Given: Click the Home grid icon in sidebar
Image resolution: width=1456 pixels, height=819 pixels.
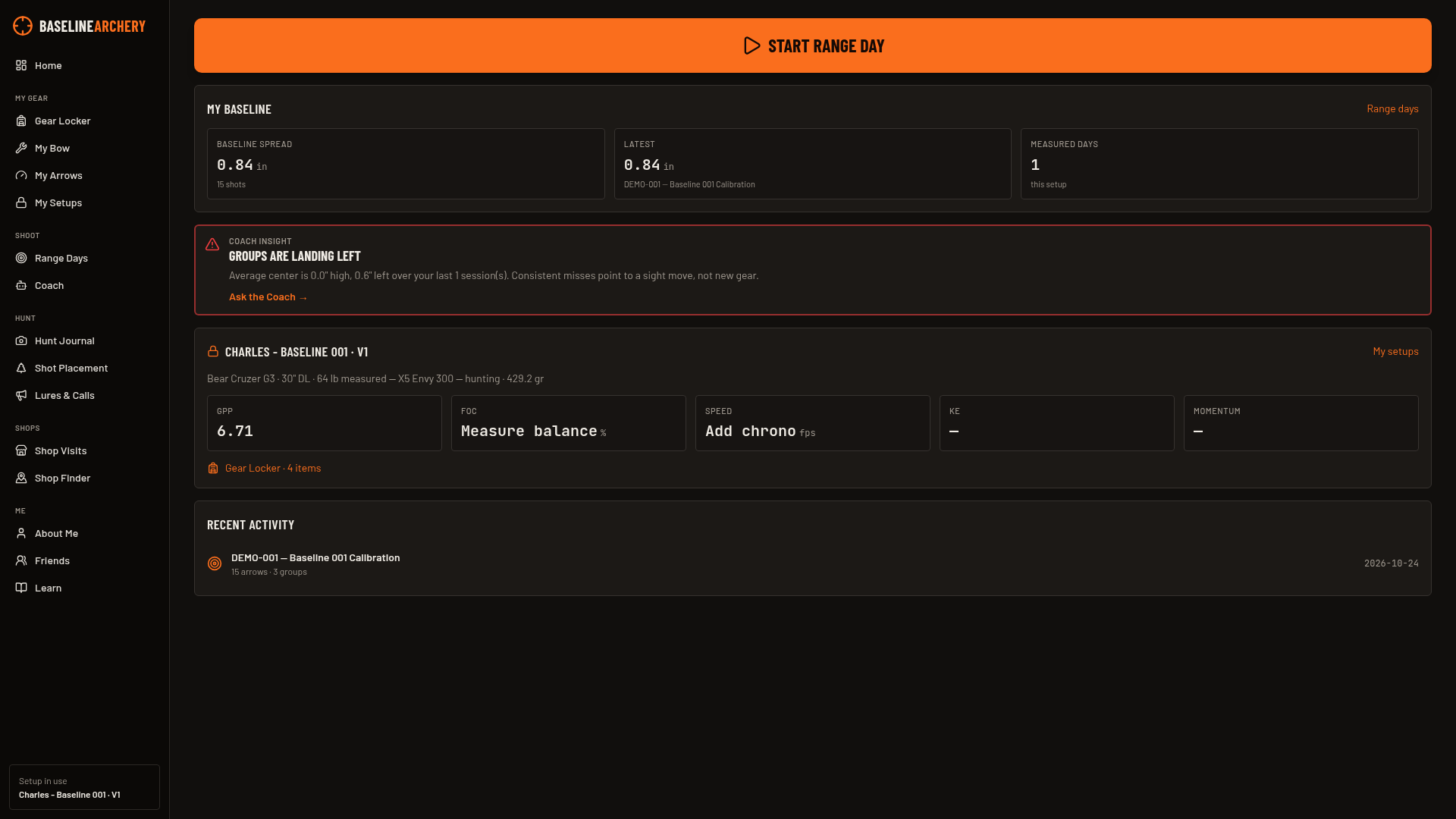Looking at the screenshot, I should [21, 65].
